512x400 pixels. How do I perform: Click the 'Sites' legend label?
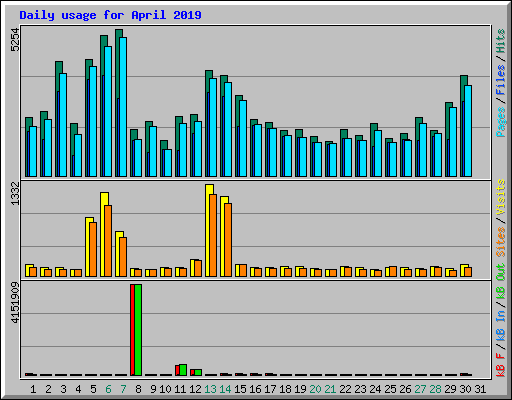pyautogui.click(x=500, y=242)
